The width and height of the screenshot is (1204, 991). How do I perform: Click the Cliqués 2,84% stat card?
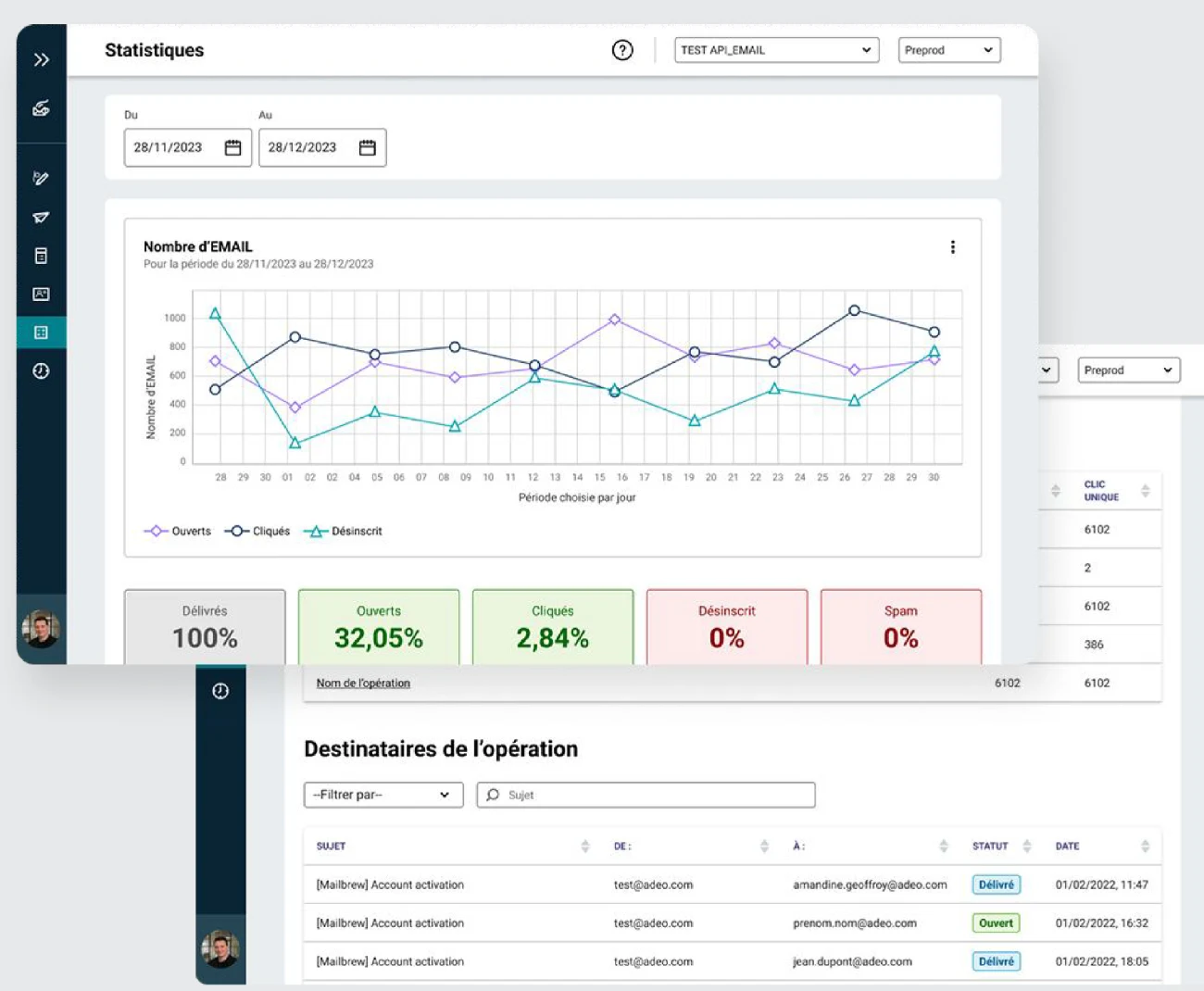pyautogui.click(x=553, y=627)
